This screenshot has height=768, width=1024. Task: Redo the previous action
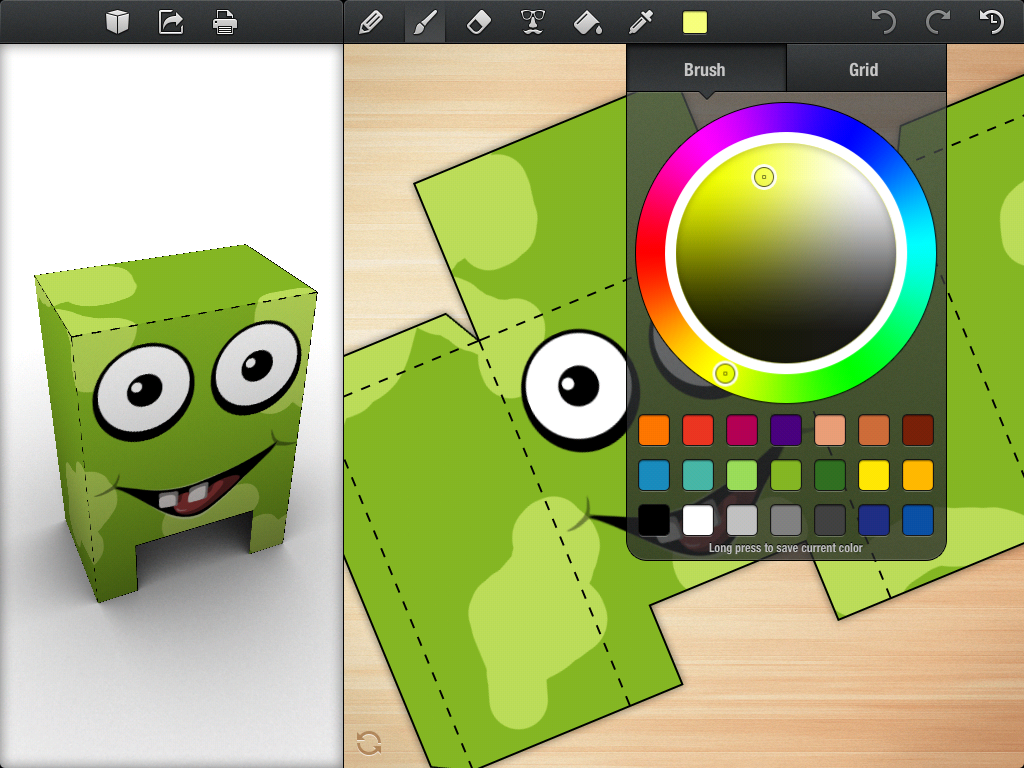point(937,22)
